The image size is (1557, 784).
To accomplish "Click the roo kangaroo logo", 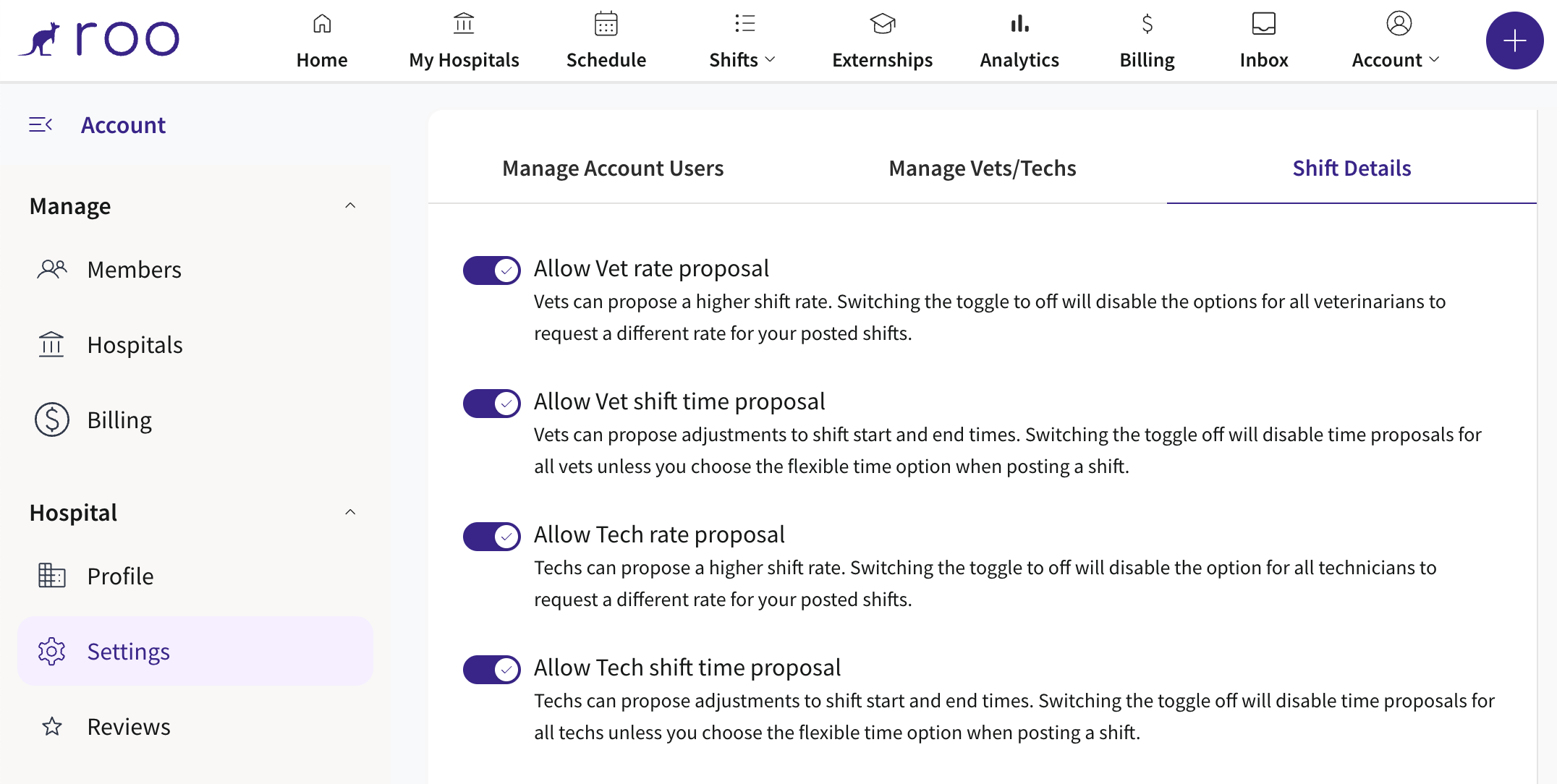I will pyautogui.click(x=99, y=39).
